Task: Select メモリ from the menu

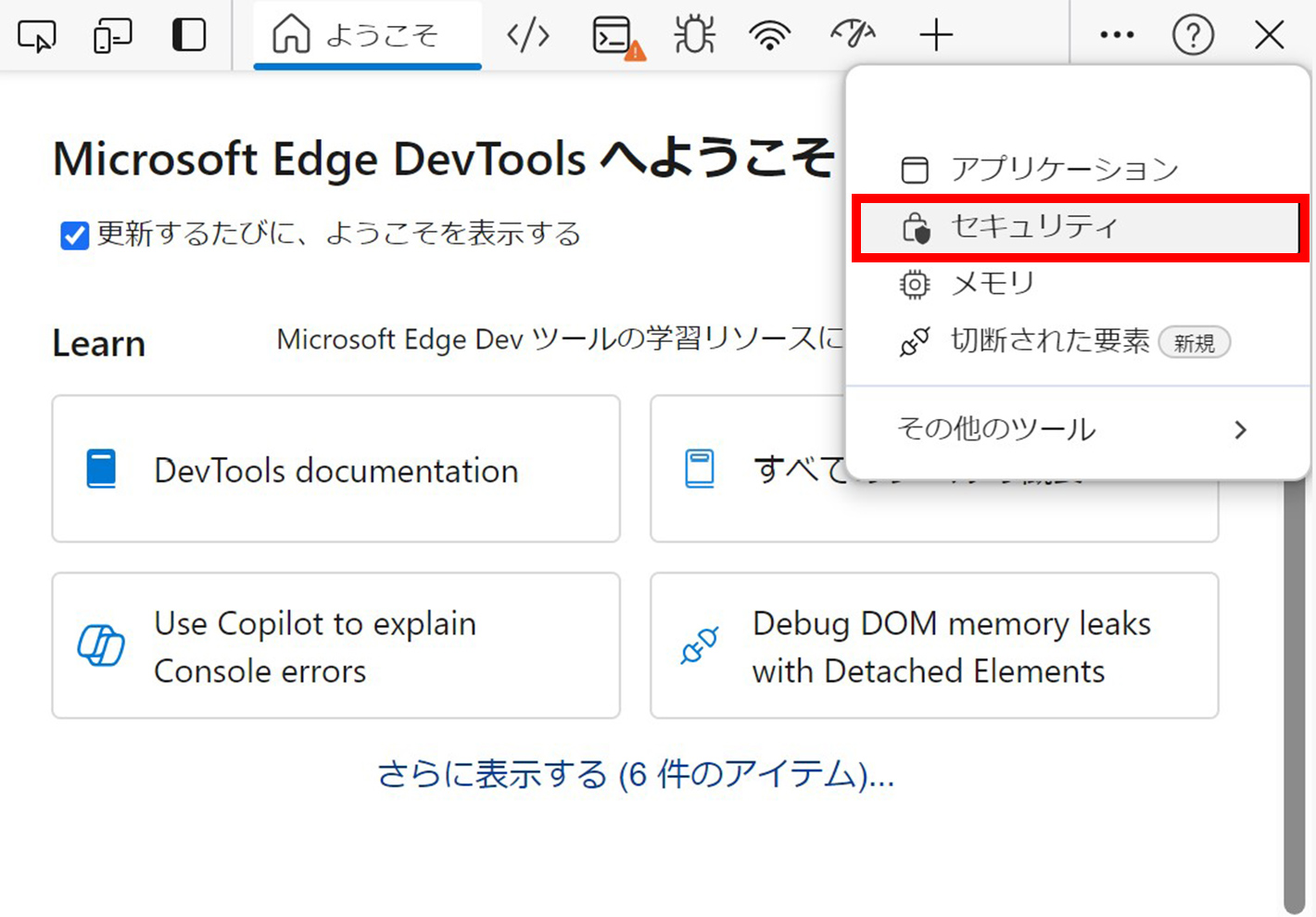Action: pos(1079,284)
